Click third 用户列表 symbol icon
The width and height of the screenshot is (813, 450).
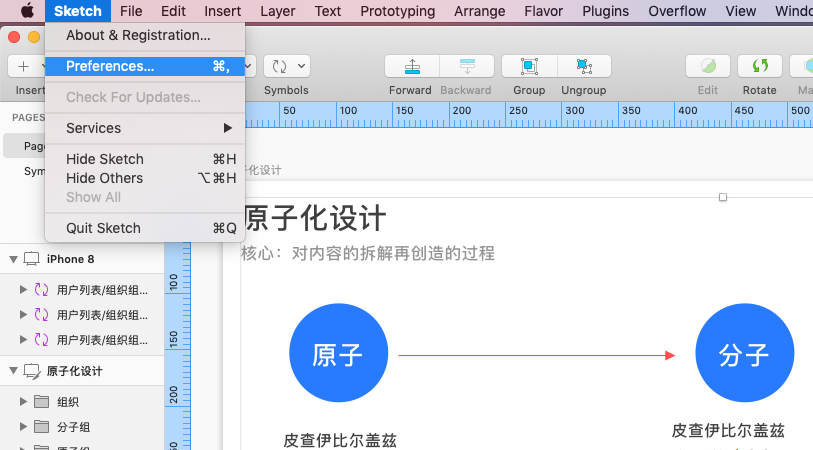click(x=41, y=340)
